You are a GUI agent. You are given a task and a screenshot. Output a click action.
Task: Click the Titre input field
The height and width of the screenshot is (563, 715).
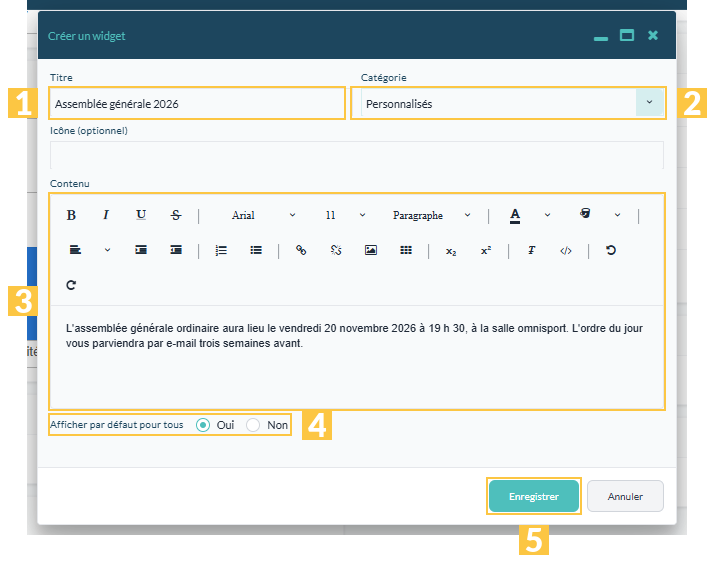coord(197,103)
